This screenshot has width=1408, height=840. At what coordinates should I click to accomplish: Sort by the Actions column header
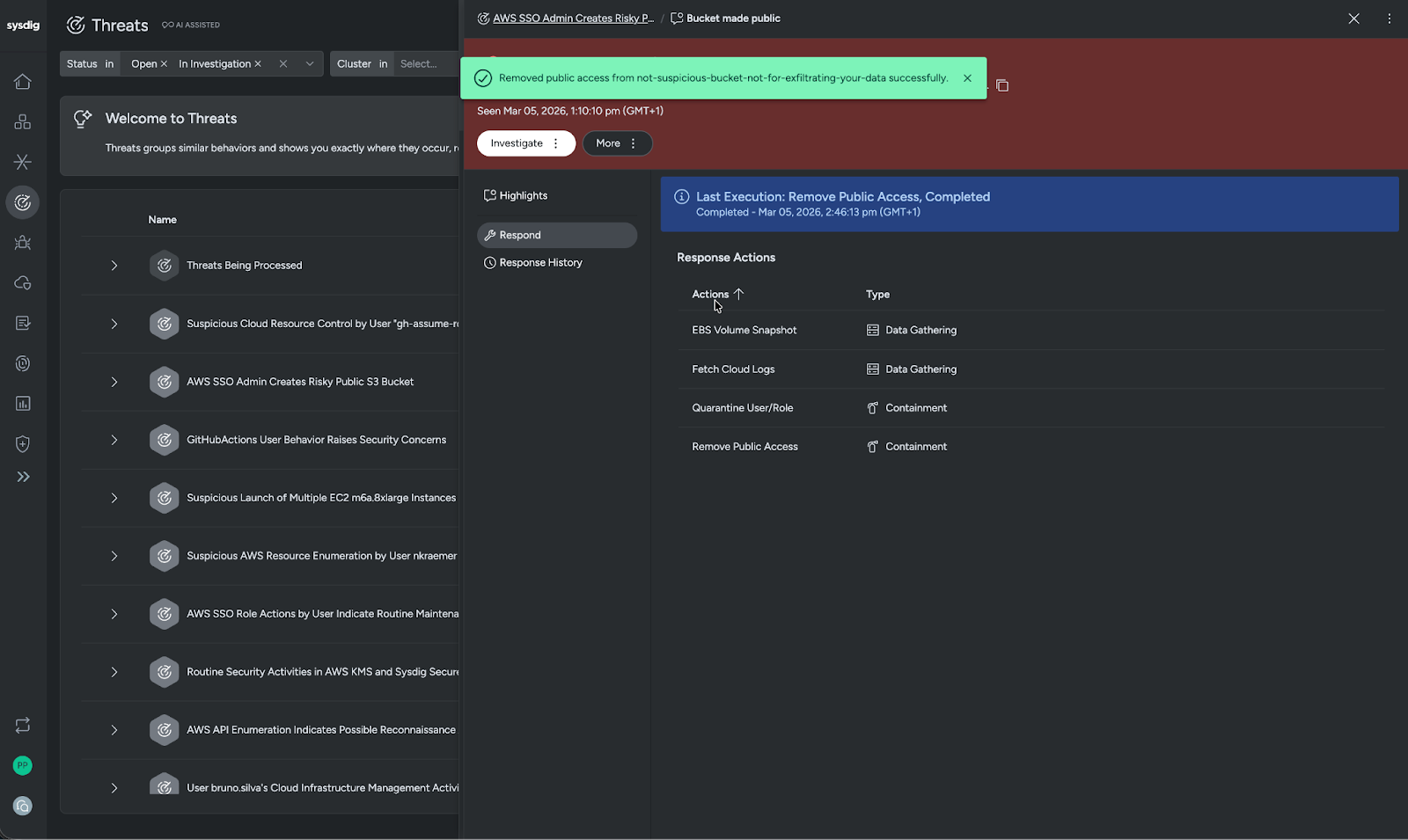pos(717,295)
